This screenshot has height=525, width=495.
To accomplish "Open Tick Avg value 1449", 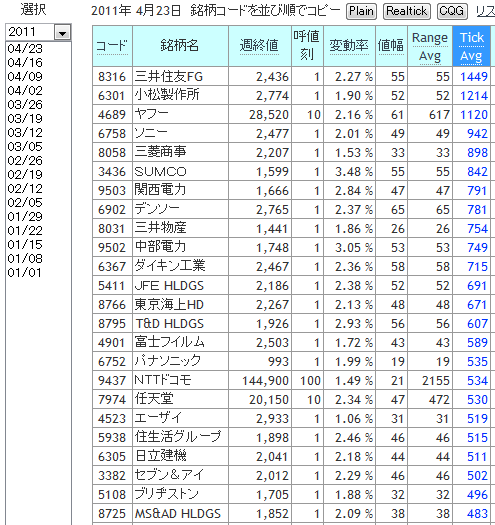I will coord(474,77).
